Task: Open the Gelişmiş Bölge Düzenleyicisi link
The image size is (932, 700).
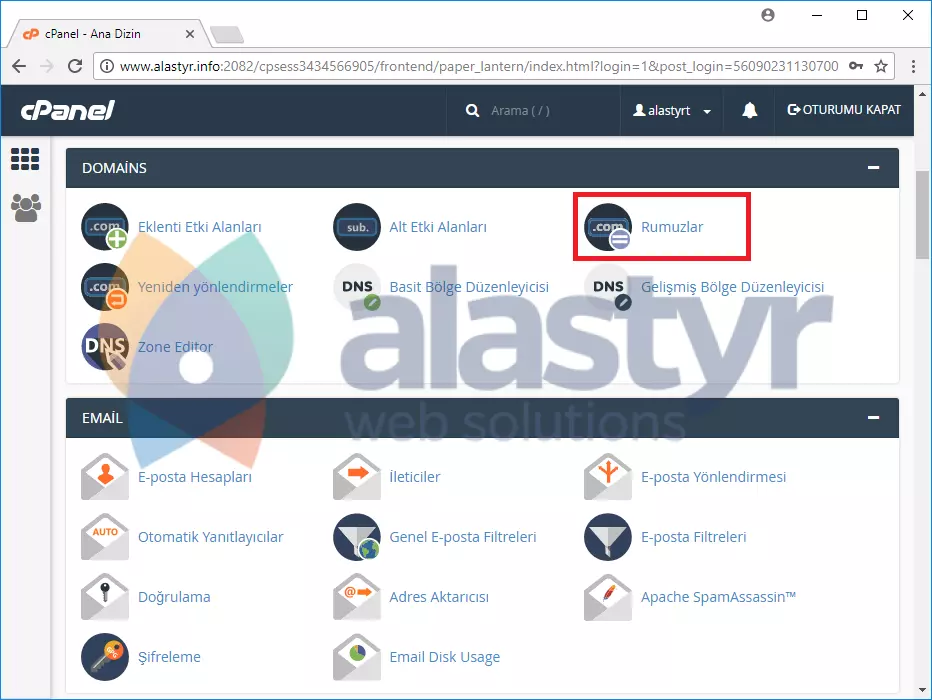Action: coord(732,287)
